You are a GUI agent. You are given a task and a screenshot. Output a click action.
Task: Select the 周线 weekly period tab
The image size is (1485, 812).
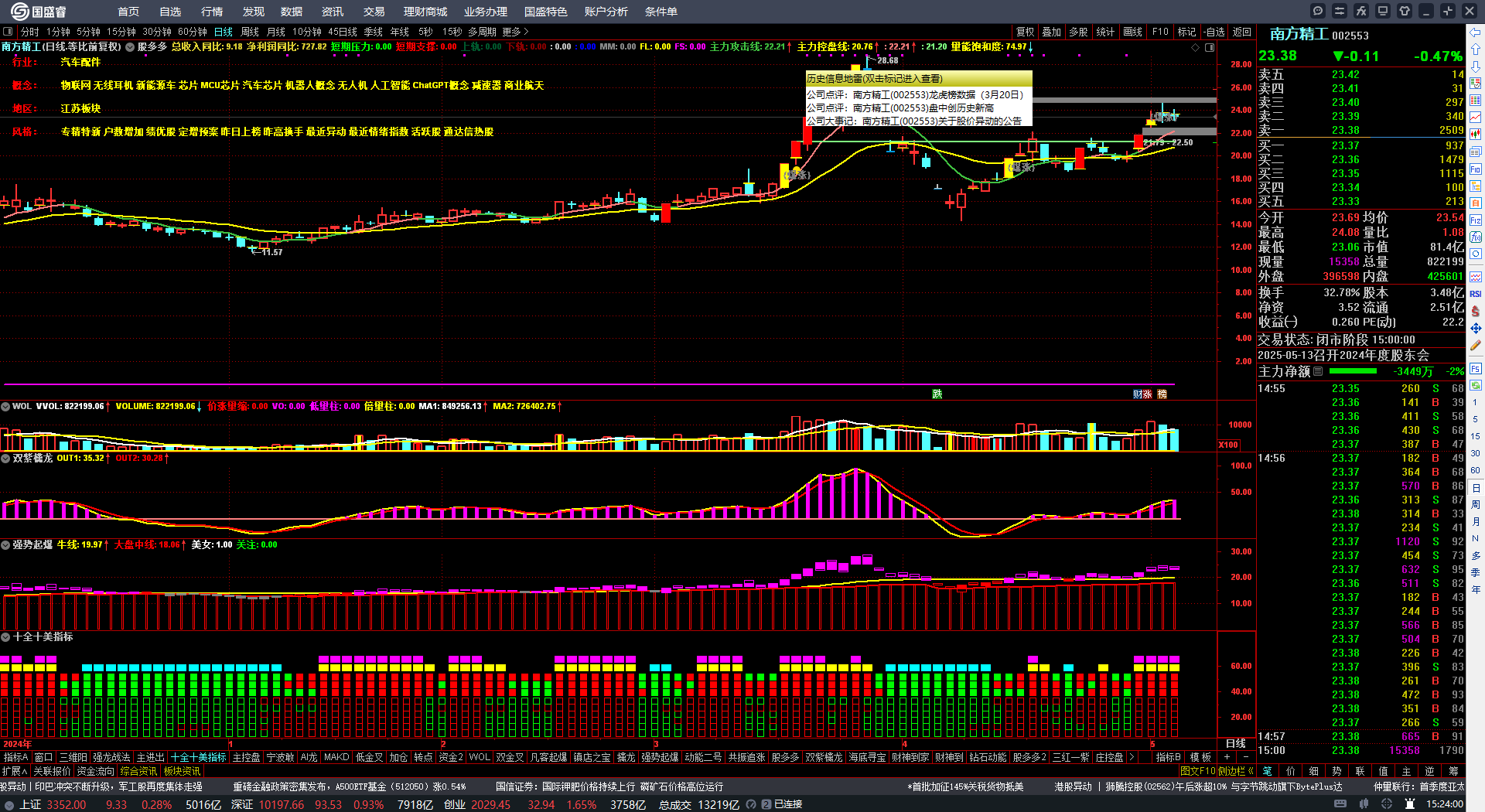coord(250,32)
